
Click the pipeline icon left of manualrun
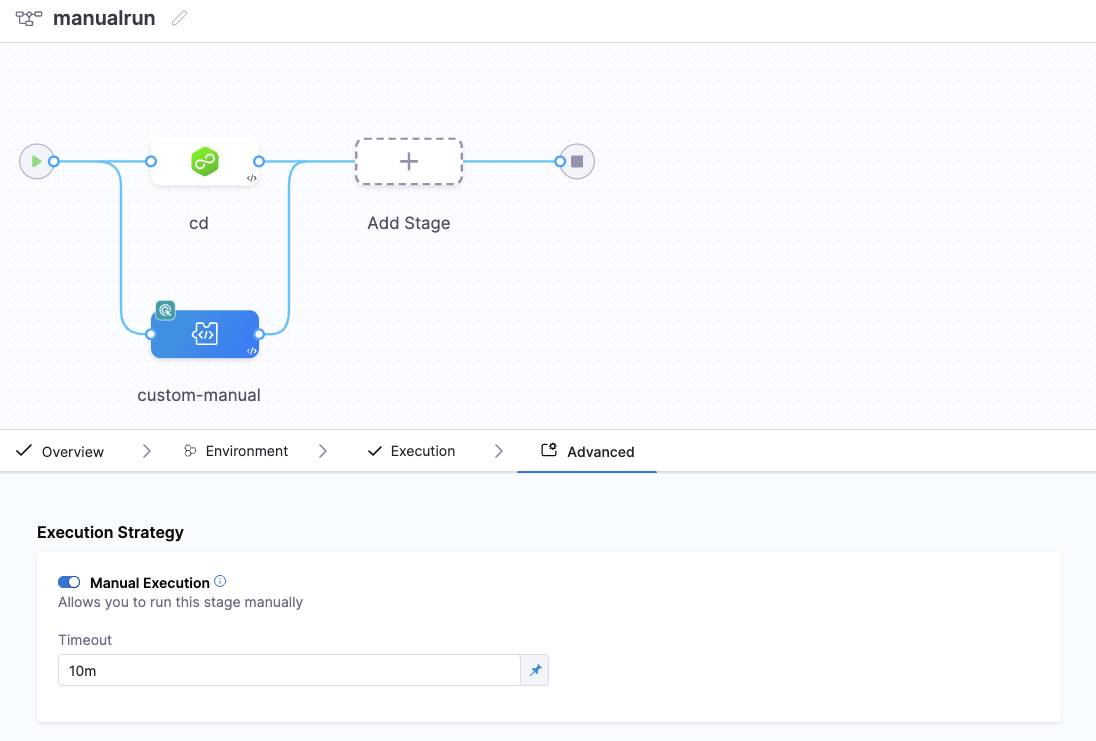coord(29,18)
